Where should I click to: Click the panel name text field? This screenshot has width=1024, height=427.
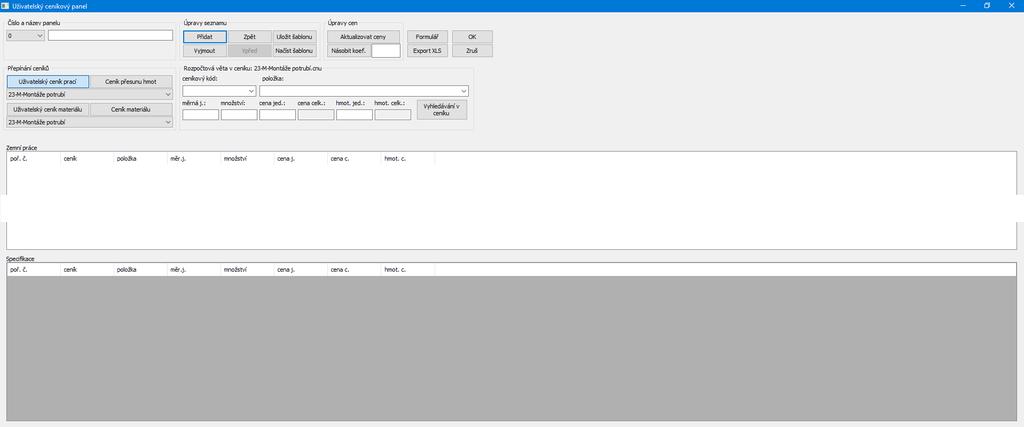click(110, 36)
